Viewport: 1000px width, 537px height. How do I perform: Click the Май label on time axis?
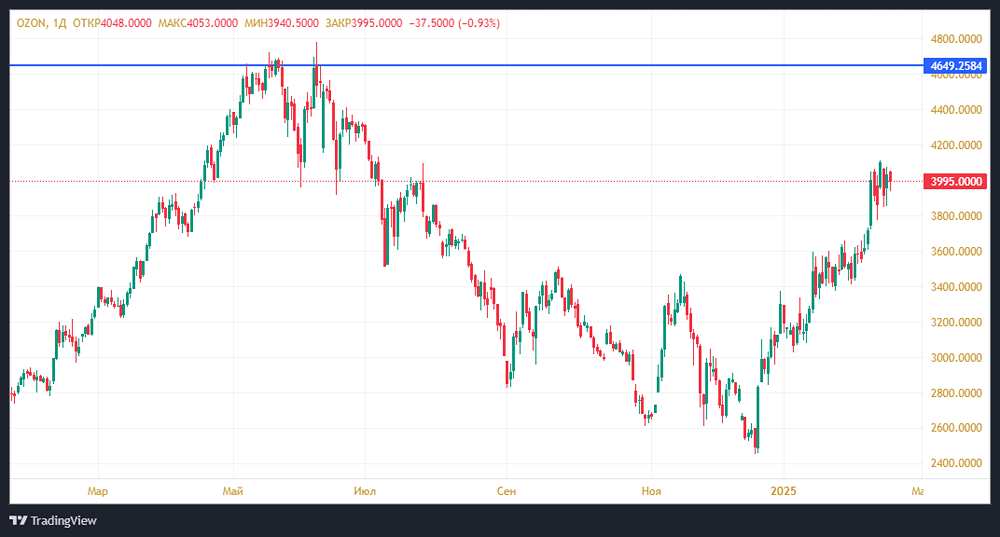point(234,491)
